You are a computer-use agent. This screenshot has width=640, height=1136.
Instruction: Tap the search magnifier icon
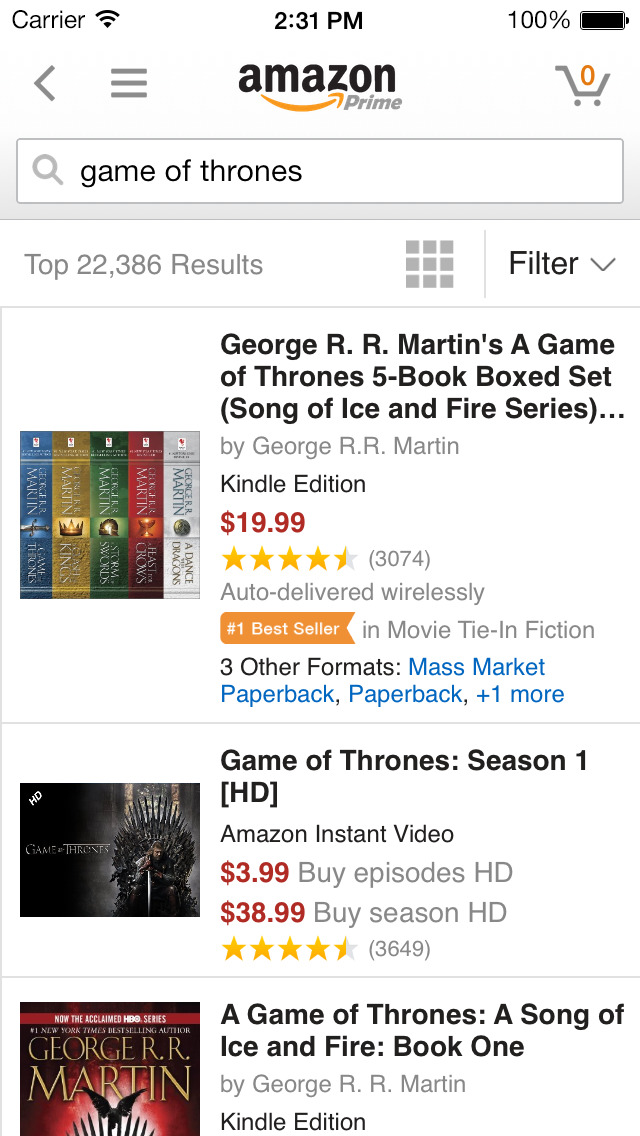[x=48, y=171]
